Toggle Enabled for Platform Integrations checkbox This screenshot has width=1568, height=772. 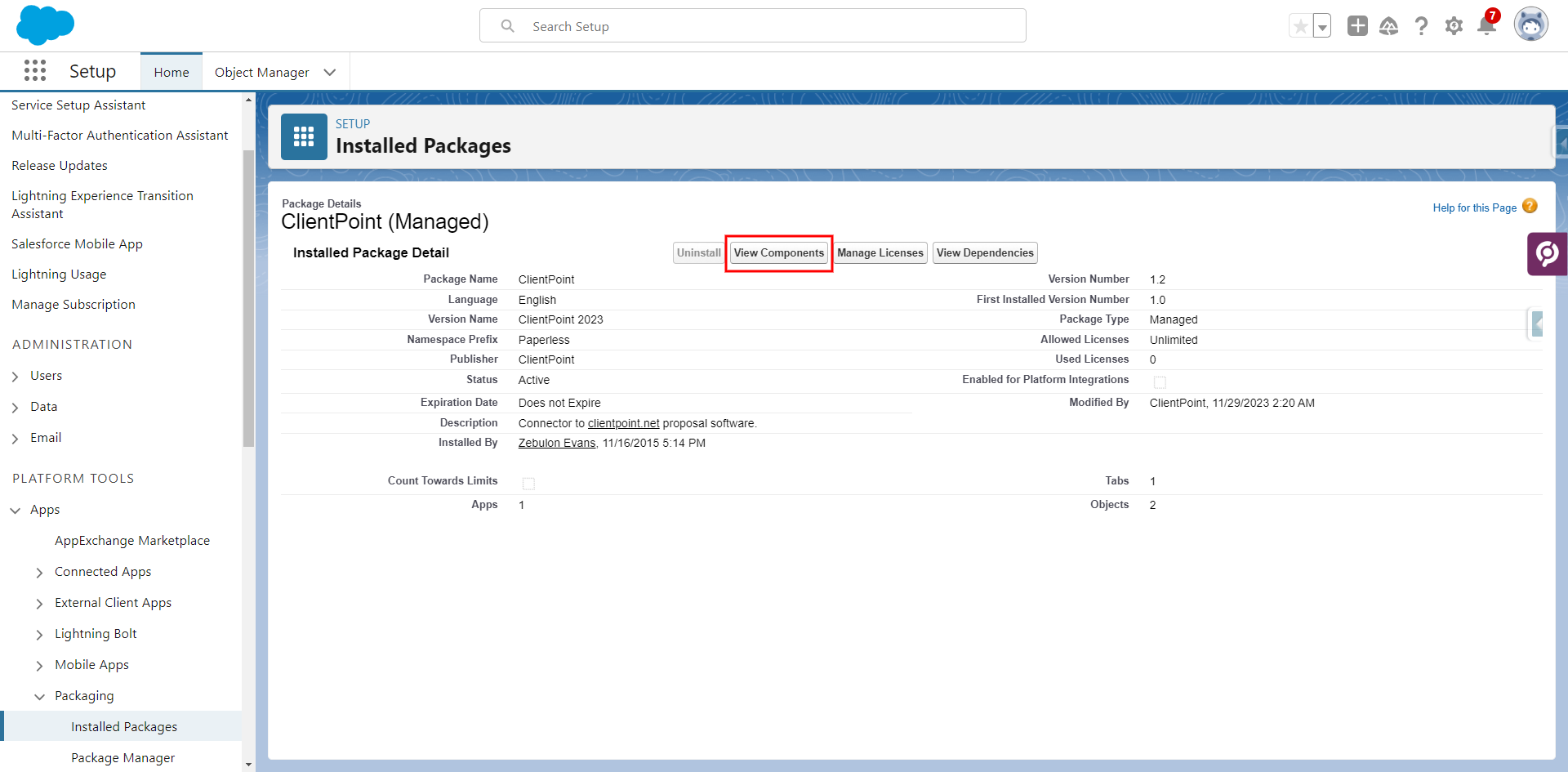pyautogui.click(x=1160, y=382)
